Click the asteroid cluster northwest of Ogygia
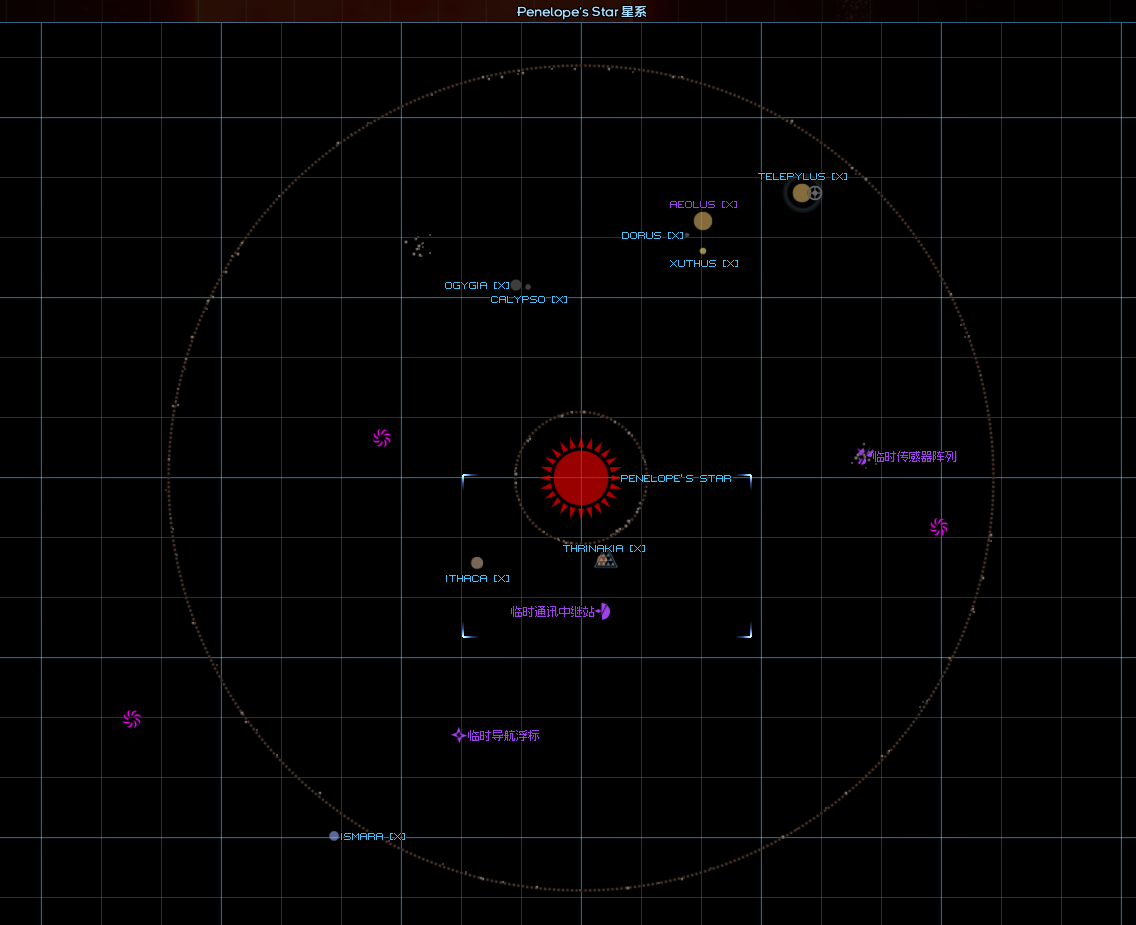The height and width of the screenshot is (925, 1136). coord(418,246)
